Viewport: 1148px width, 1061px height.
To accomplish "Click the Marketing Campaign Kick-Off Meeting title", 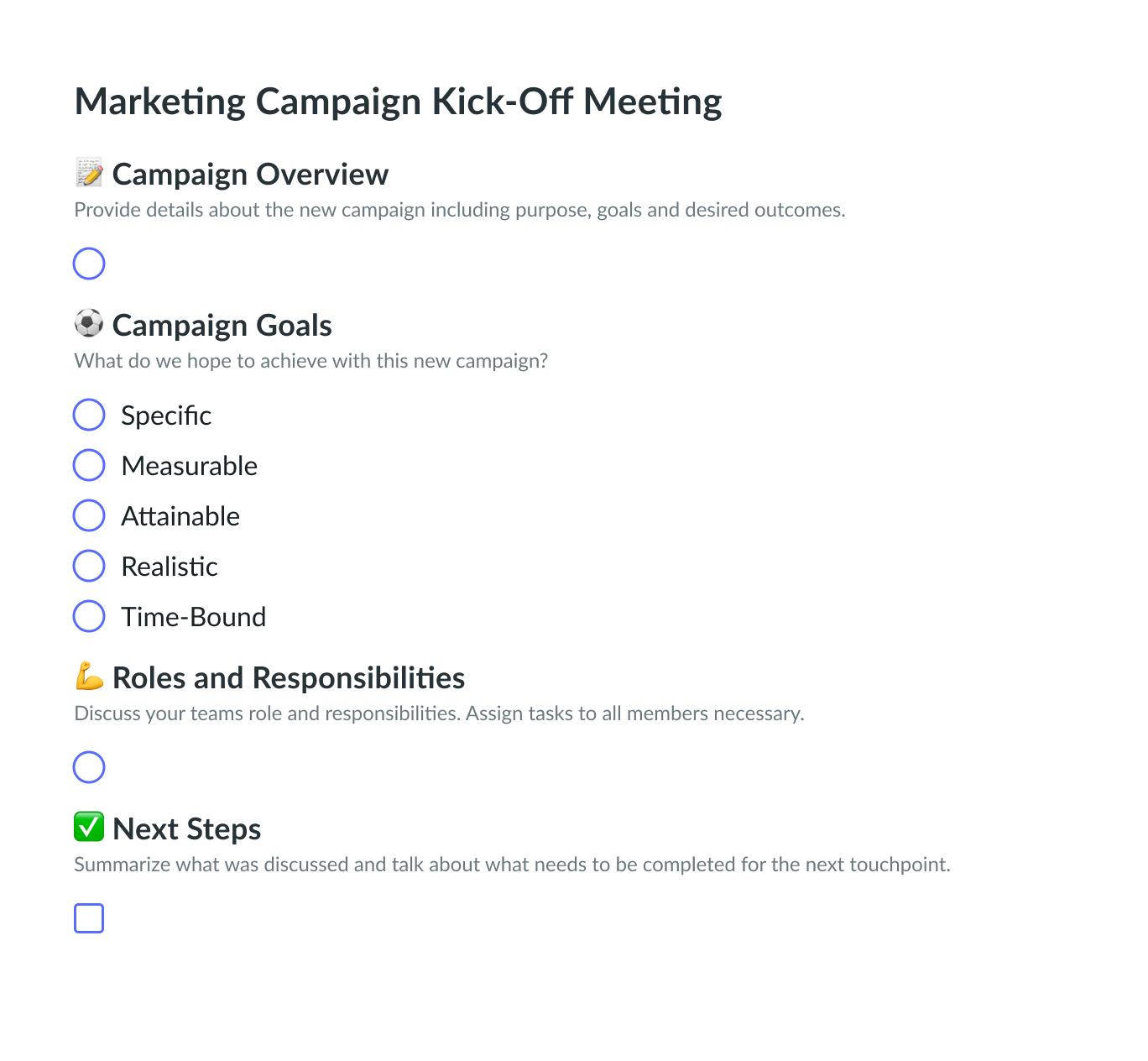I will click(398, 102).
